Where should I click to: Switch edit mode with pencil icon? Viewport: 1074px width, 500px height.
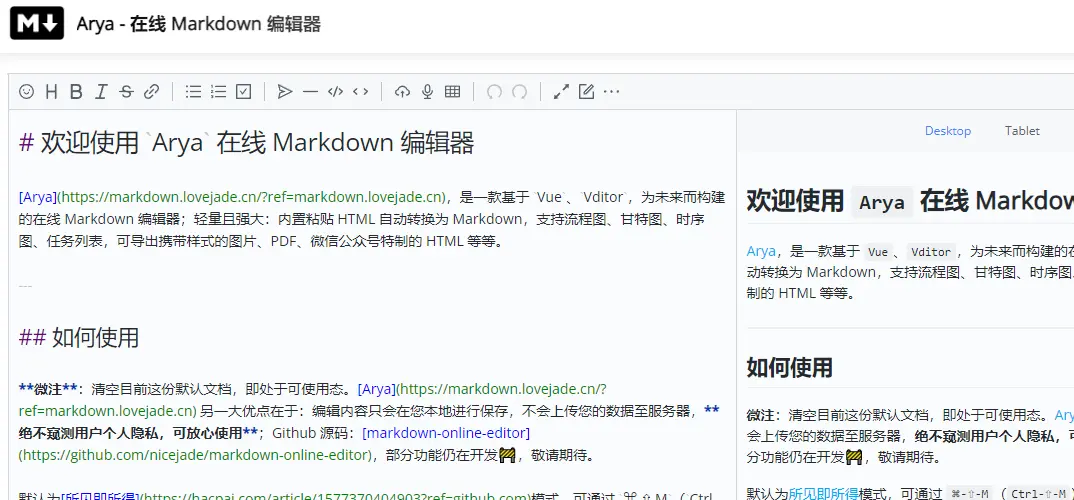coord(586,92)
